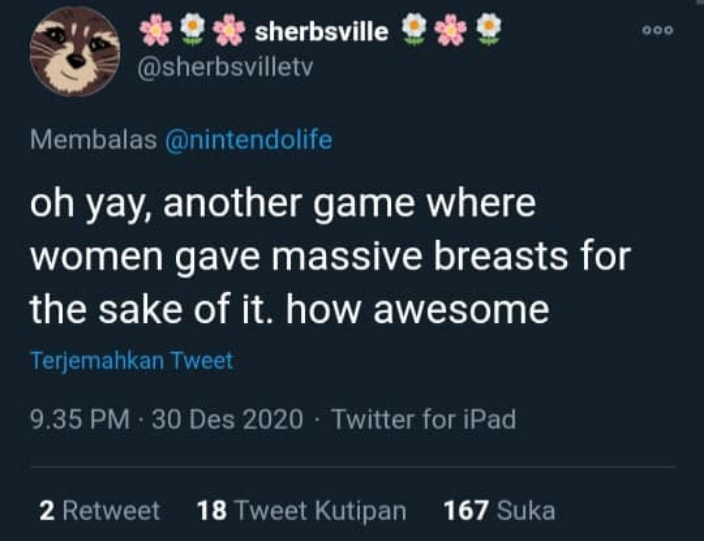
Task: Click the white flower emoji left of sherbsville
Action: pyautogui.click(x=191, y=31)
